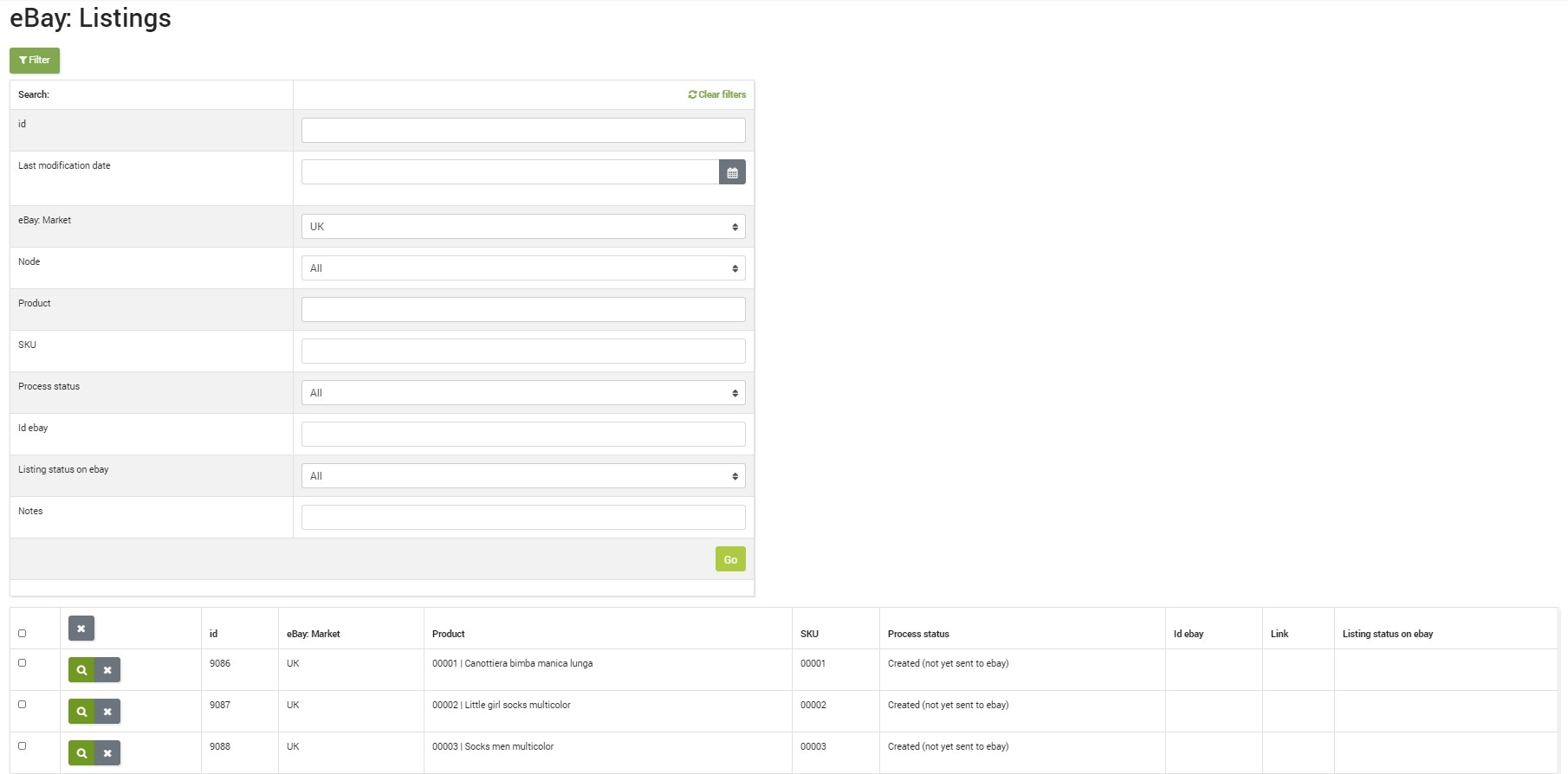Open the Process status dropdown

pyautogui.click(x=523, y=393)
